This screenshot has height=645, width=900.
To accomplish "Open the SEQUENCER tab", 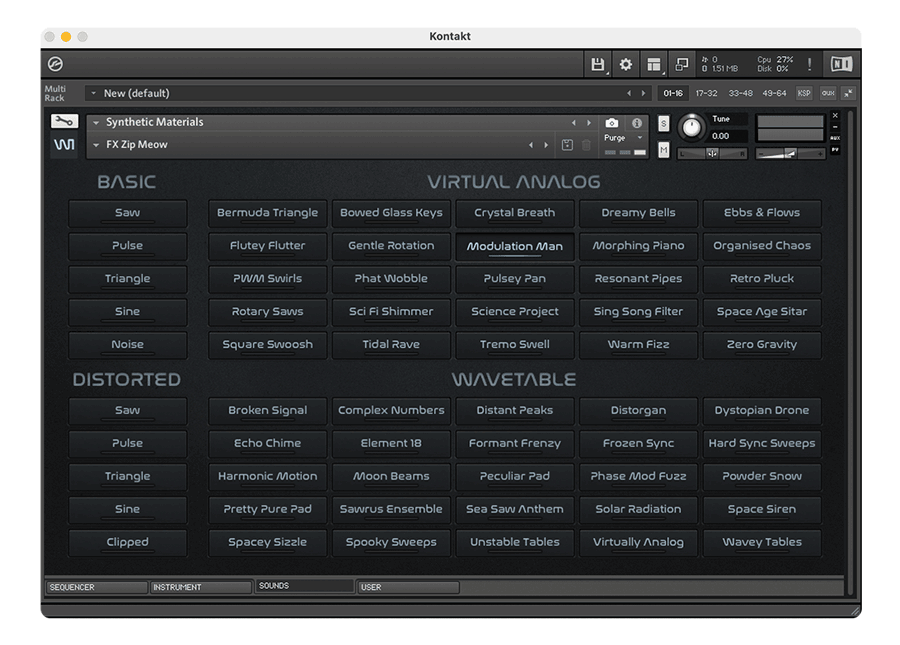I will click(x=96, y=587).
